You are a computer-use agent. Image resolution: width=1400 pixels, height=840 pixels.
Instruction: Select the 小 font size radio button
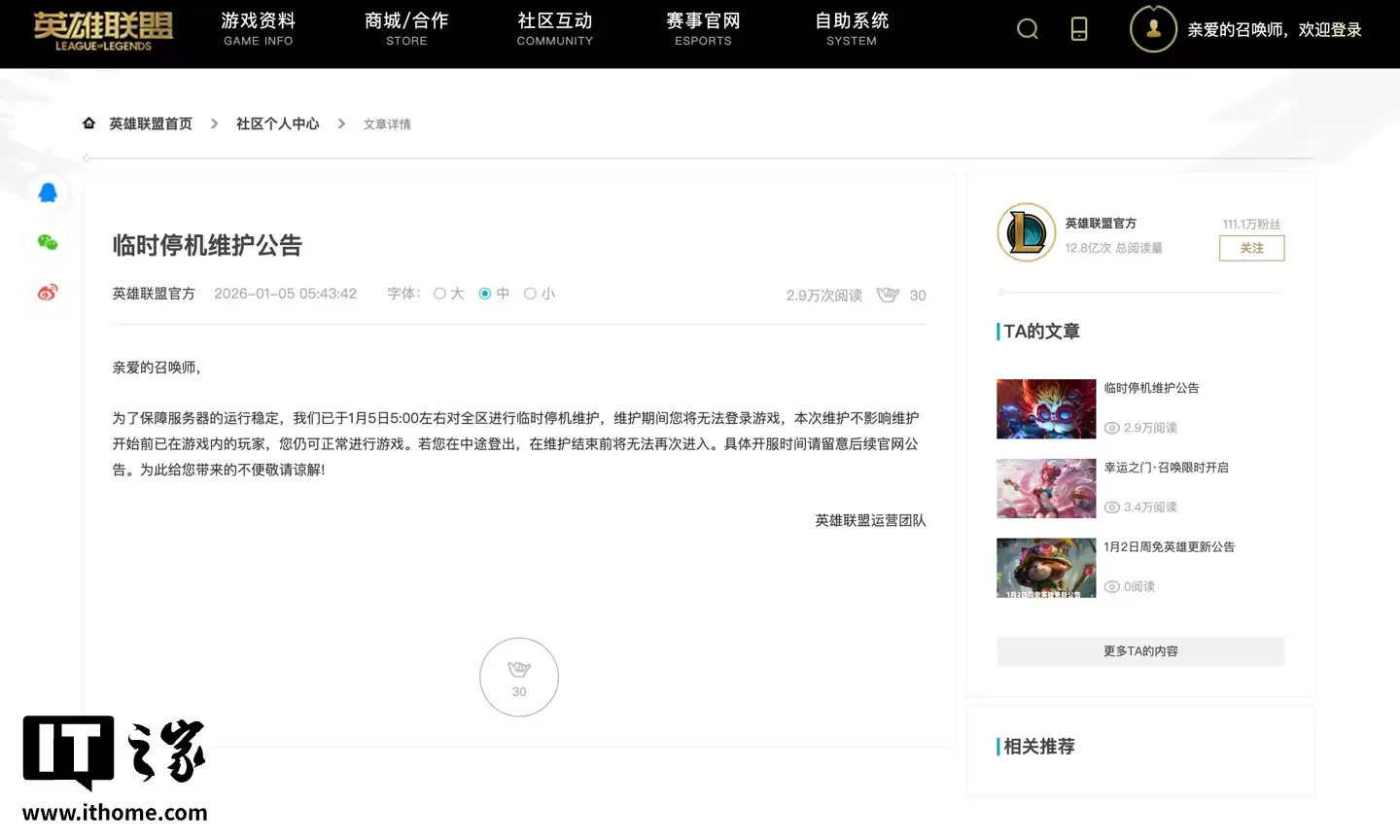click(531, 293)
